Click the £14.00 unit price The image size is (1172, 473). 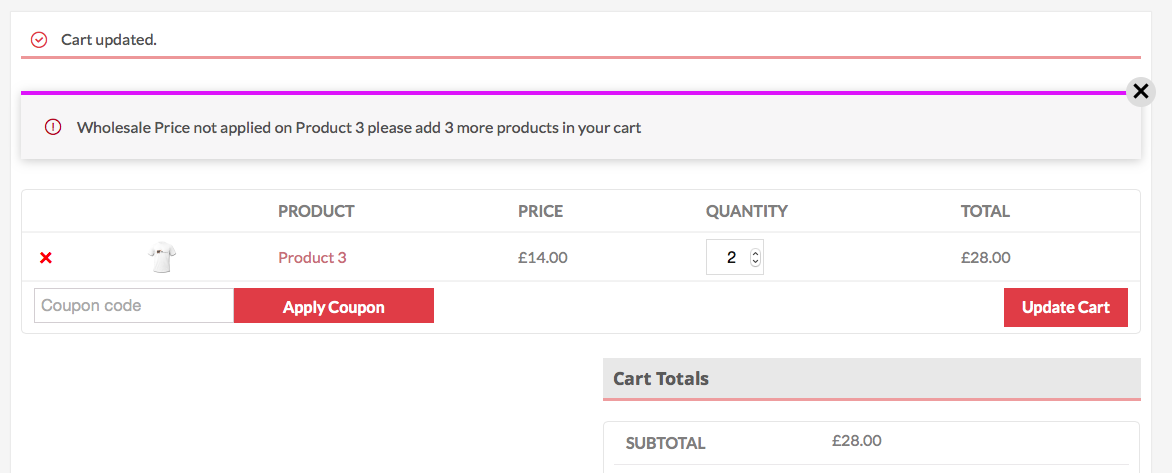point(543,258)
